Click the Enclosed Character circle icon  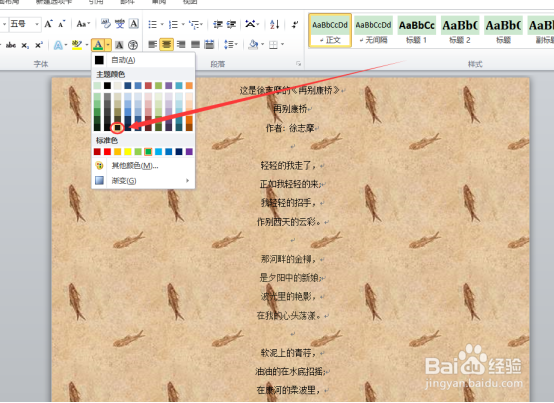click(133, 45)
